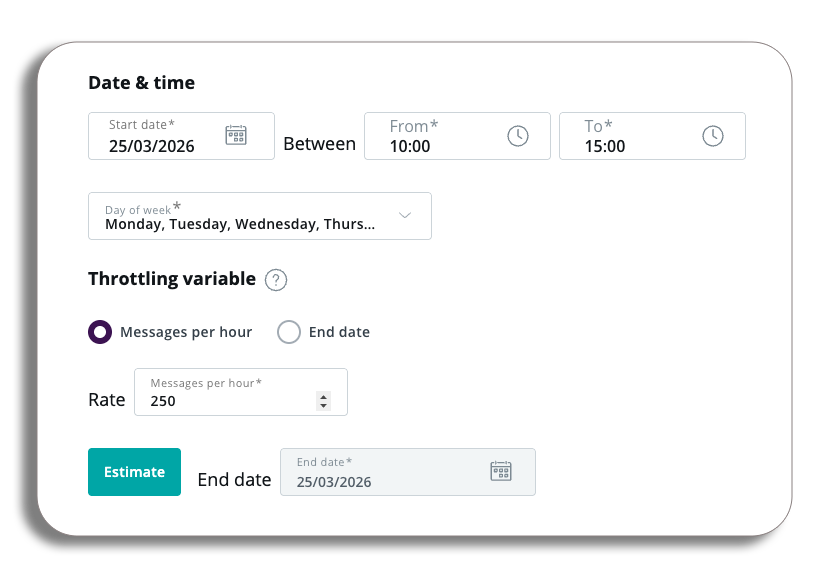This screenshot has width=832, height=575.
Task: Increase messages per hour with up arrow
Action: point(323,396)
